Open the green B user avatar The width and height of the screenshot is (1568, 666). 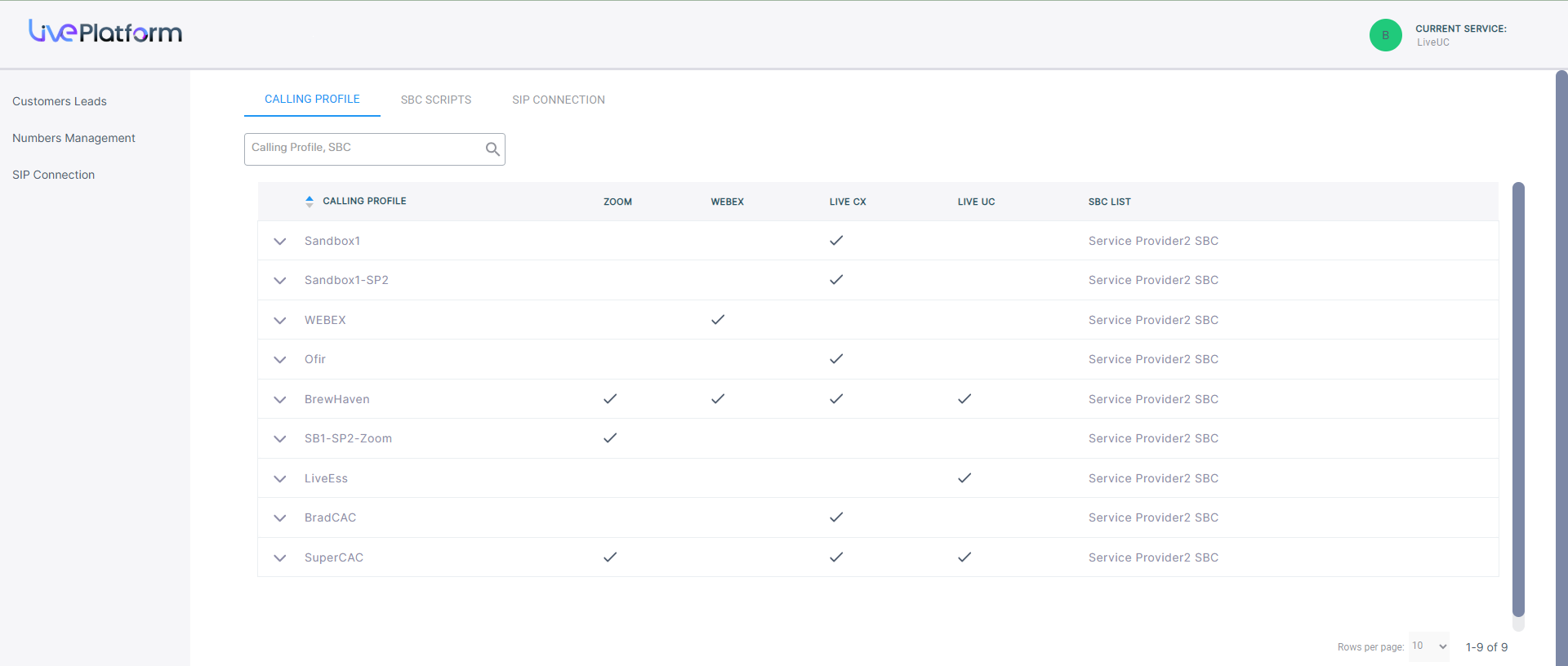click(1385, 35)
